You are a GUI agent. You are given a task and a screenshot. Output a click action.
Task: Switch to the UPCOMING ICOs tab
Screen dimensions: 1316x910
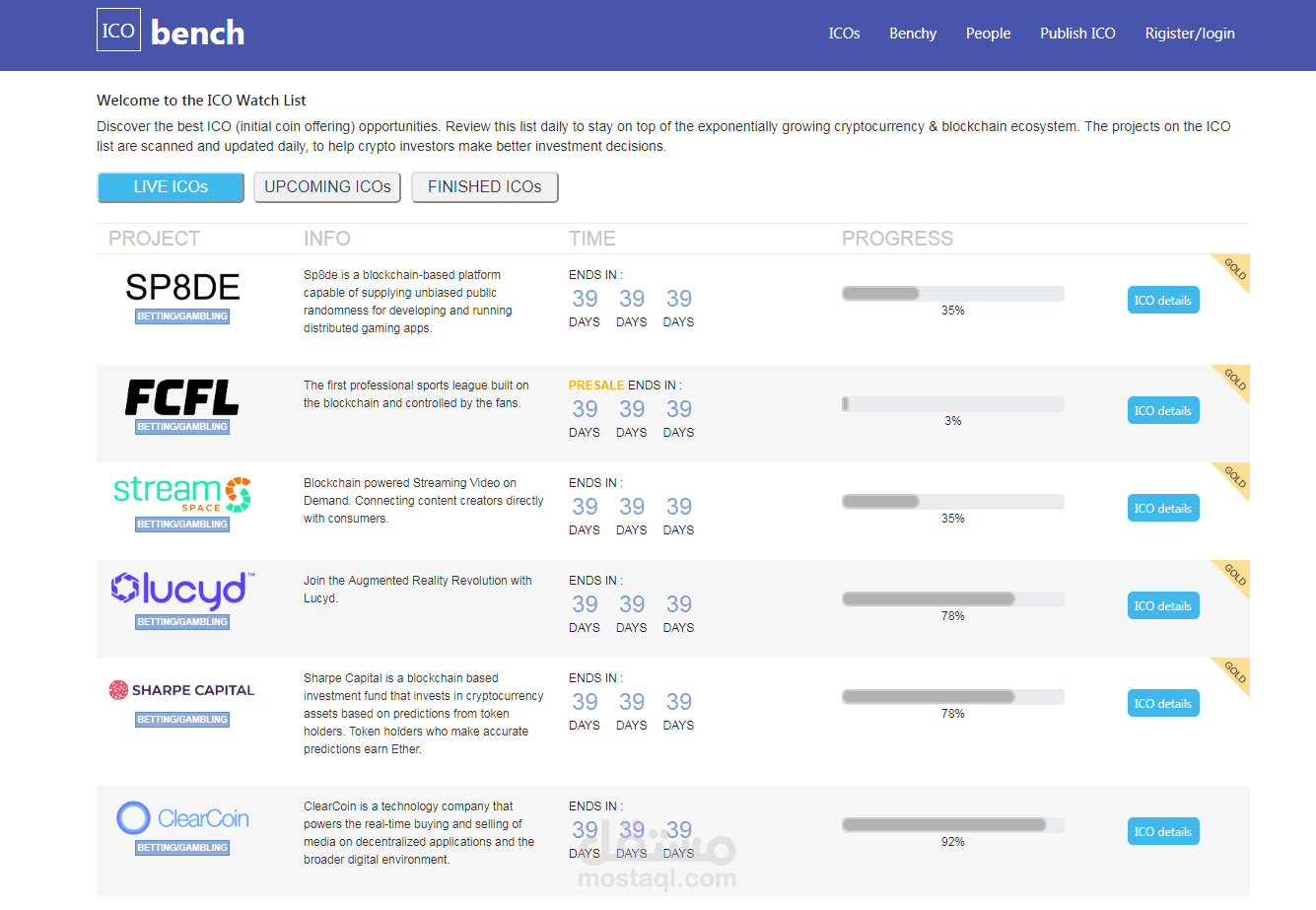coord(326,186)
